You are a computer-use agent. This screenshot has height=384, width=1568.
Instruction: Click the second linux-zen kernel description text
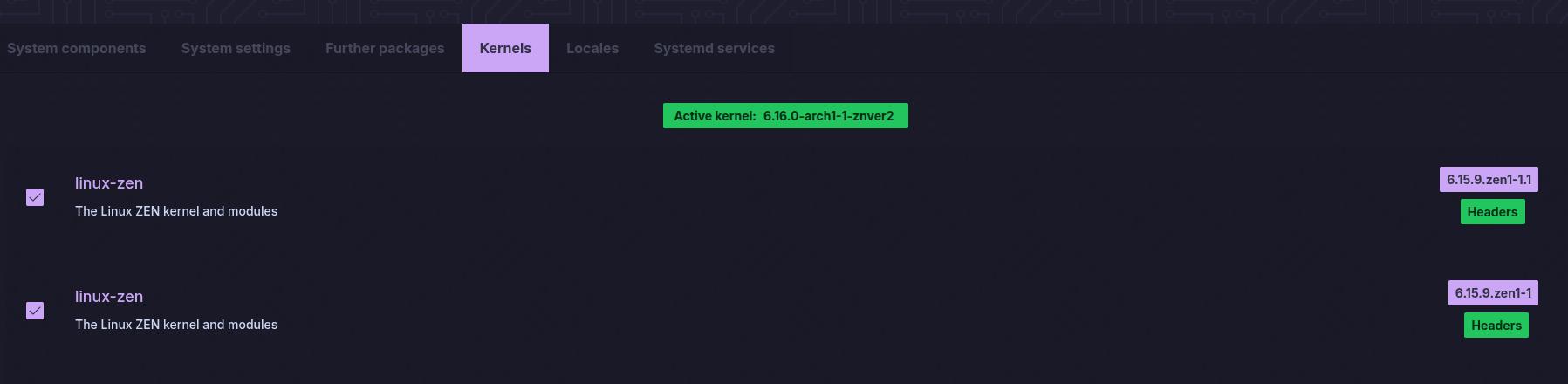pyautogui.click(x=176, y=325)
